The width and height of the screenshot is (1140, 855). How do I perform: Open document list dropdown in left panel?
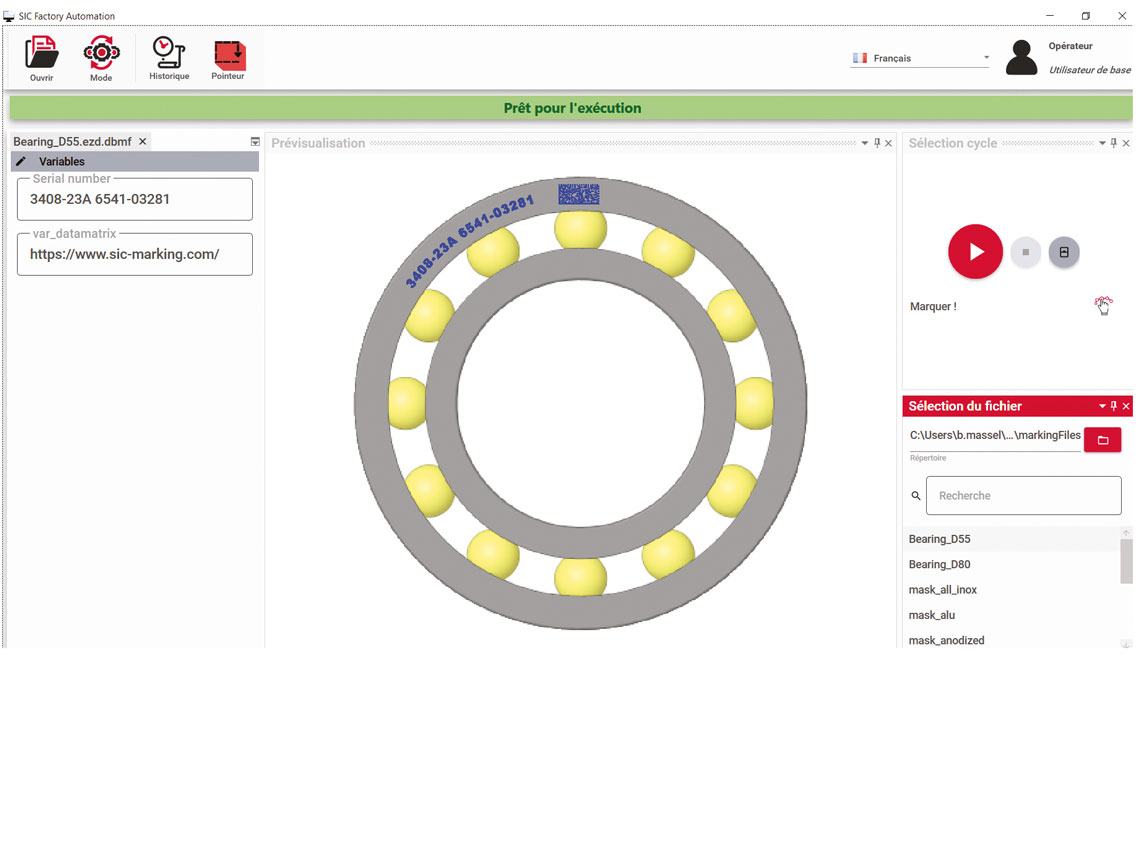click(255, 142)
